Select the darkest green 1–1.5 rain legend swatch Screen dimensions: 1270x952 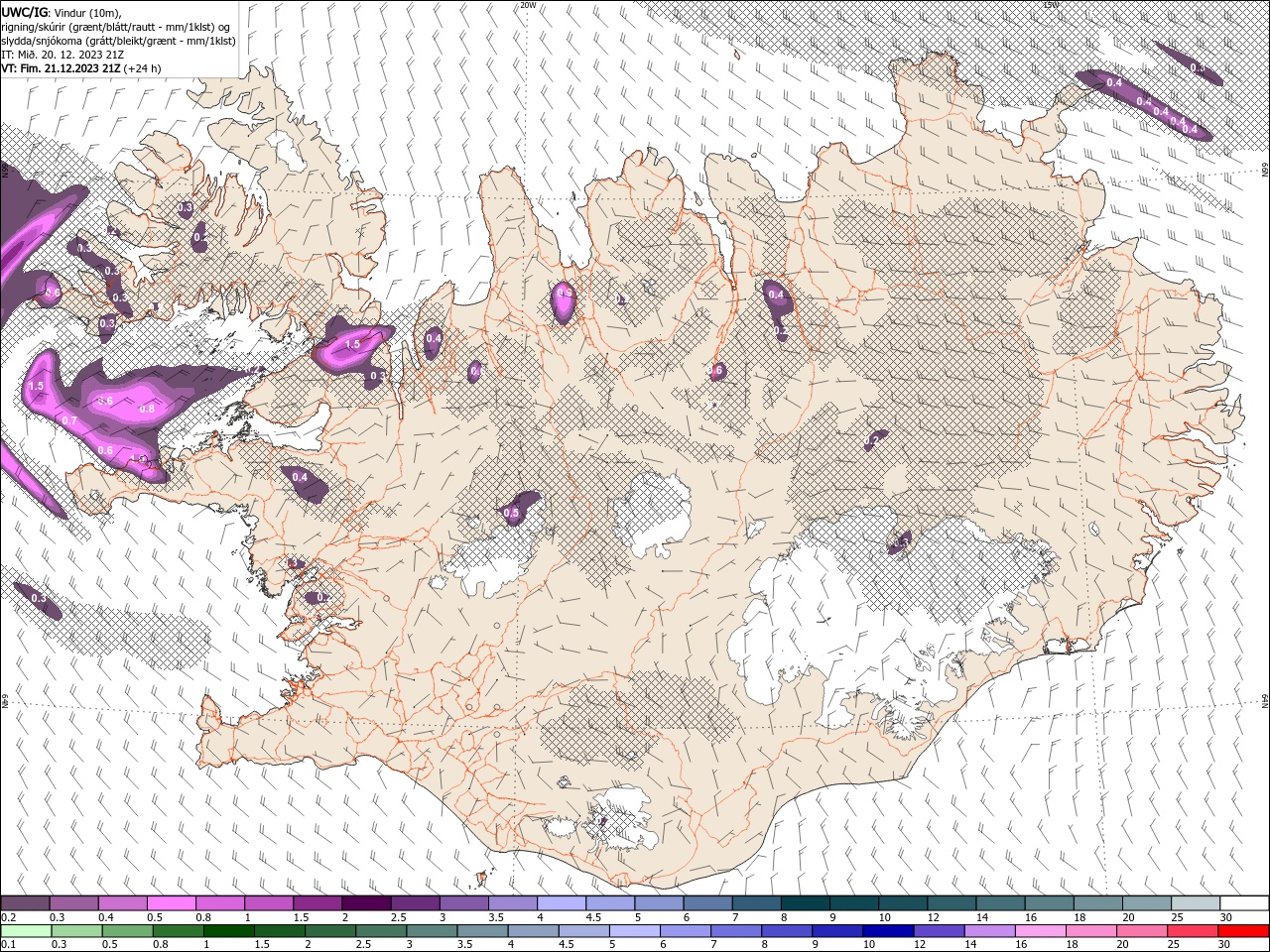click(227, 931)
